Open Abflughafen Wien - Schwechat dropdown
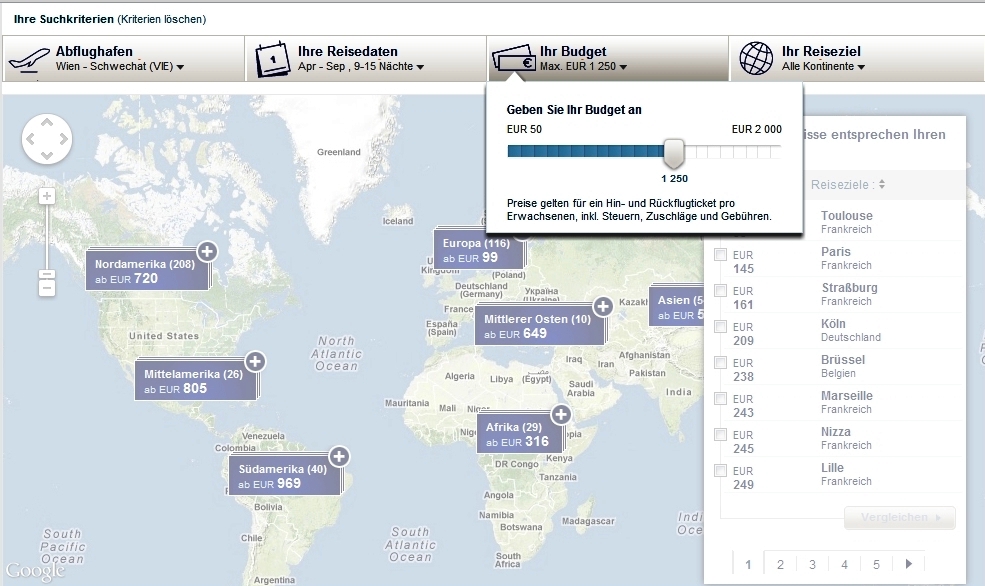 point(119,67)
